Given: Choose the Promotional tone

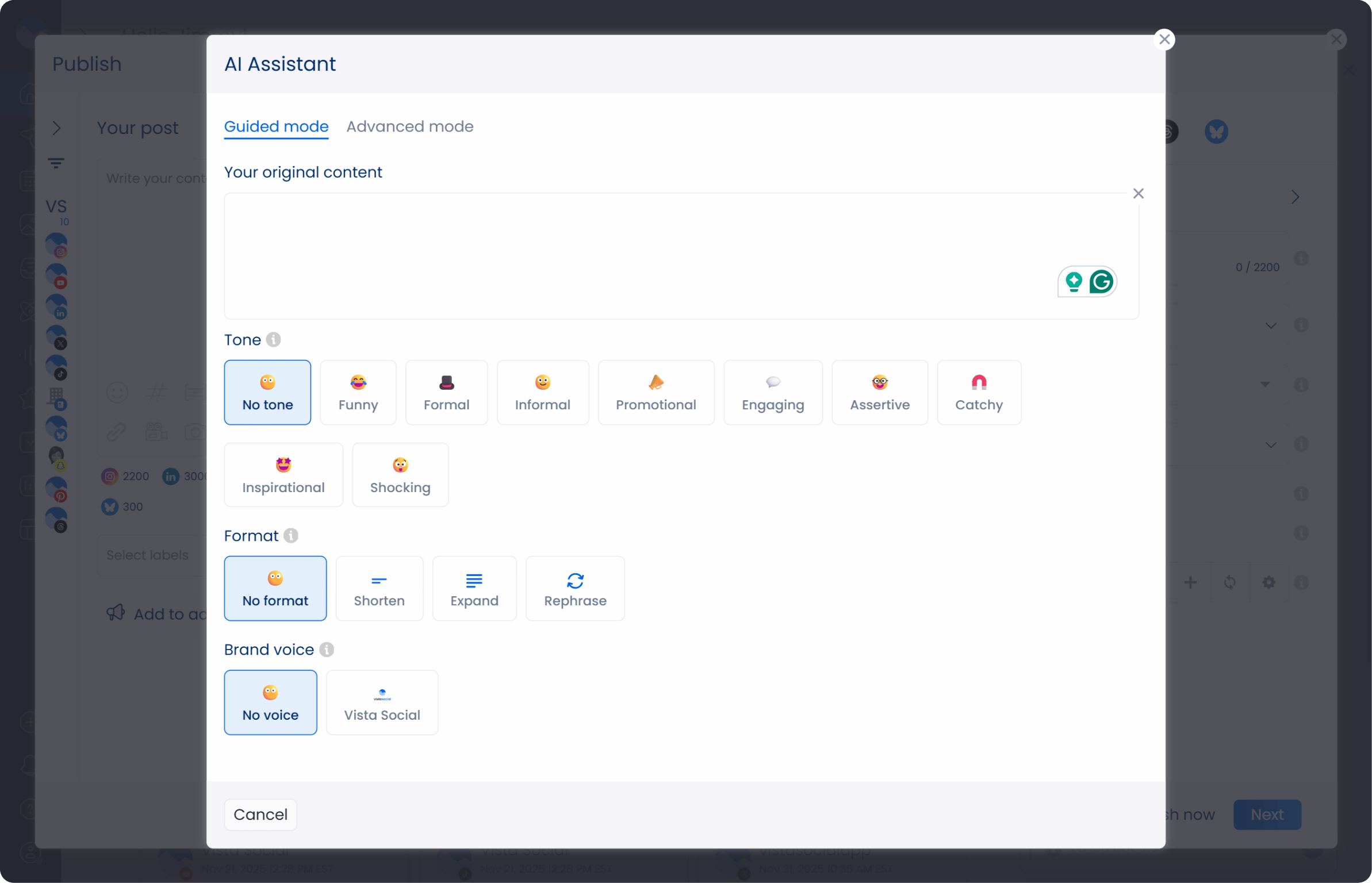Looking at the screenshot, I should [656, 393].
